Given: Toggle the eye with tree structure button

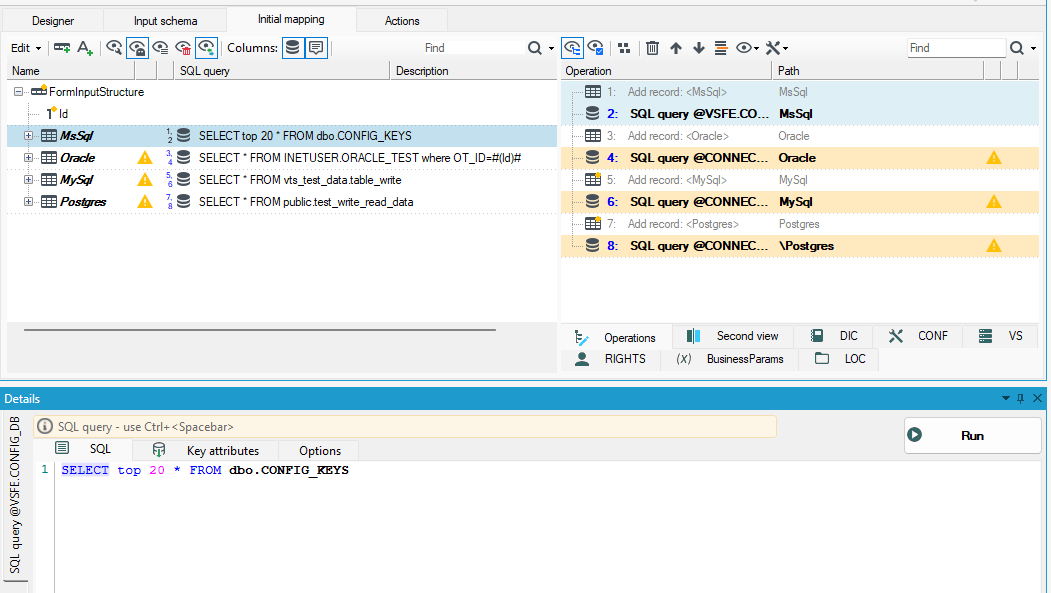Looking at the screenshot, I should pyautogui.click(x=572, y=48).
